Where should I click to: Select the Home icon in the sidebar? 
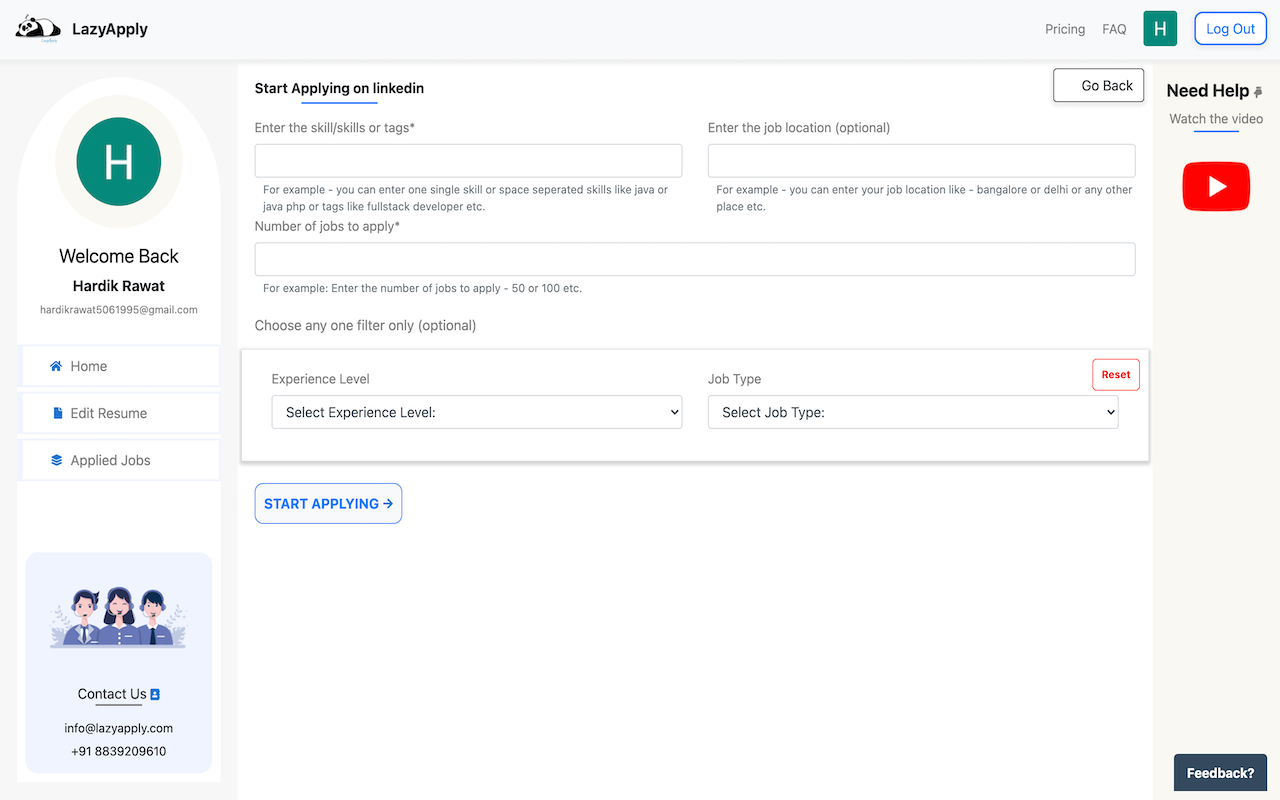click(x=57, y=366)
